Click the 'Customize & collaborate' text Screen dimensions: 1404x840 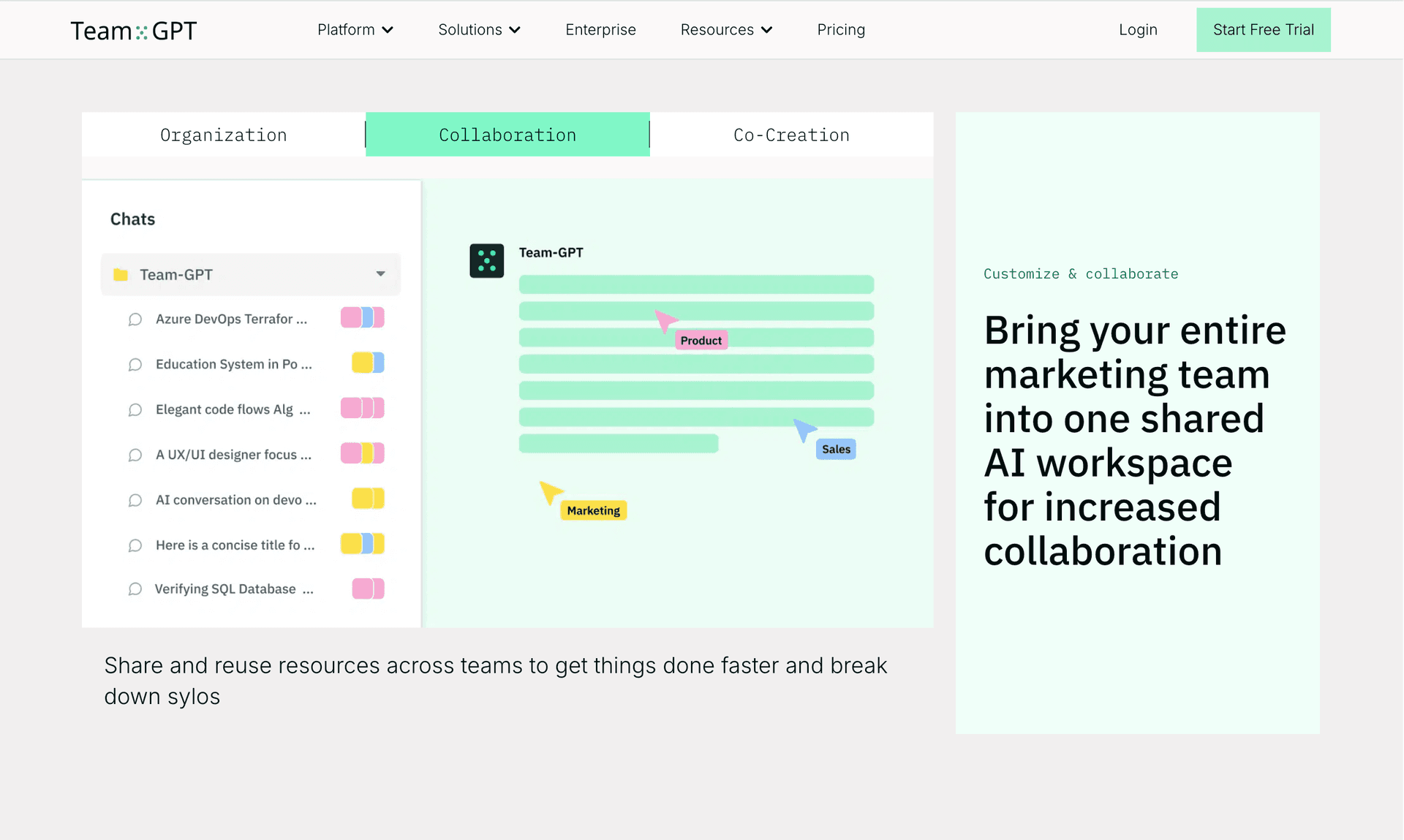1081,274
